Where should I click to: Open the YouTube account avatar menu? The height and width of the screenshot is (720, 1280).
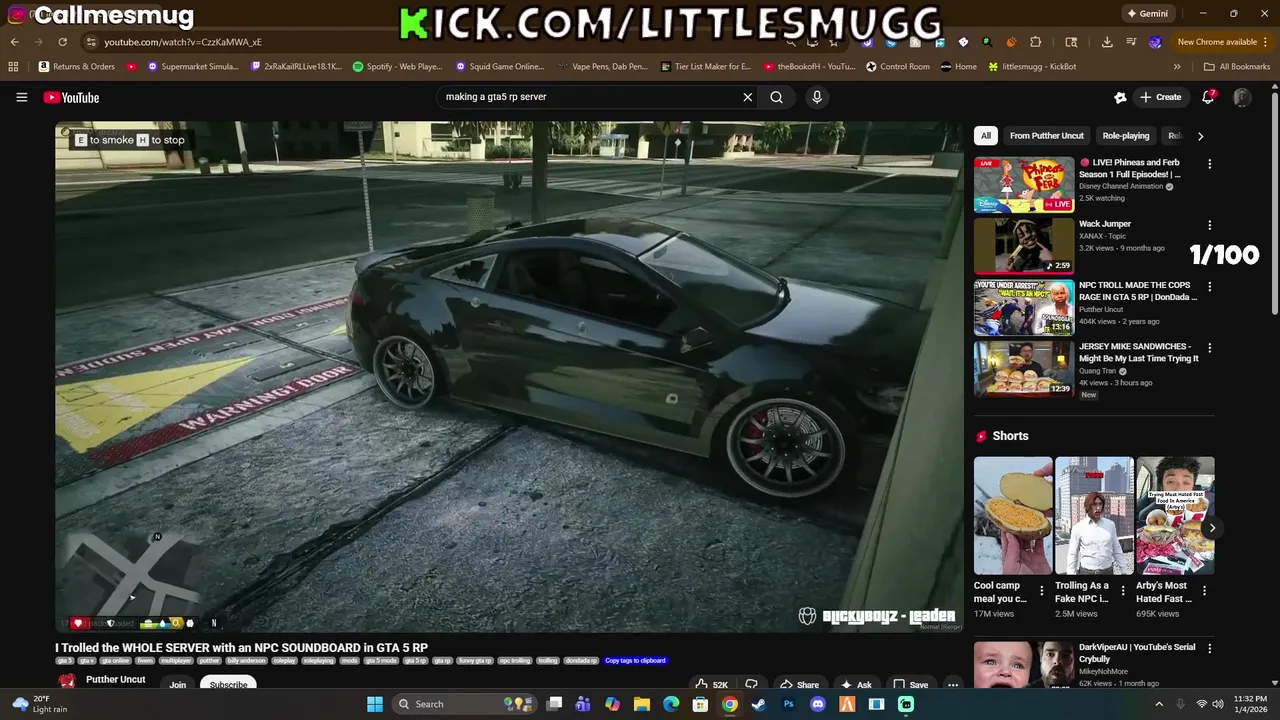click(x=1242, y=97)
